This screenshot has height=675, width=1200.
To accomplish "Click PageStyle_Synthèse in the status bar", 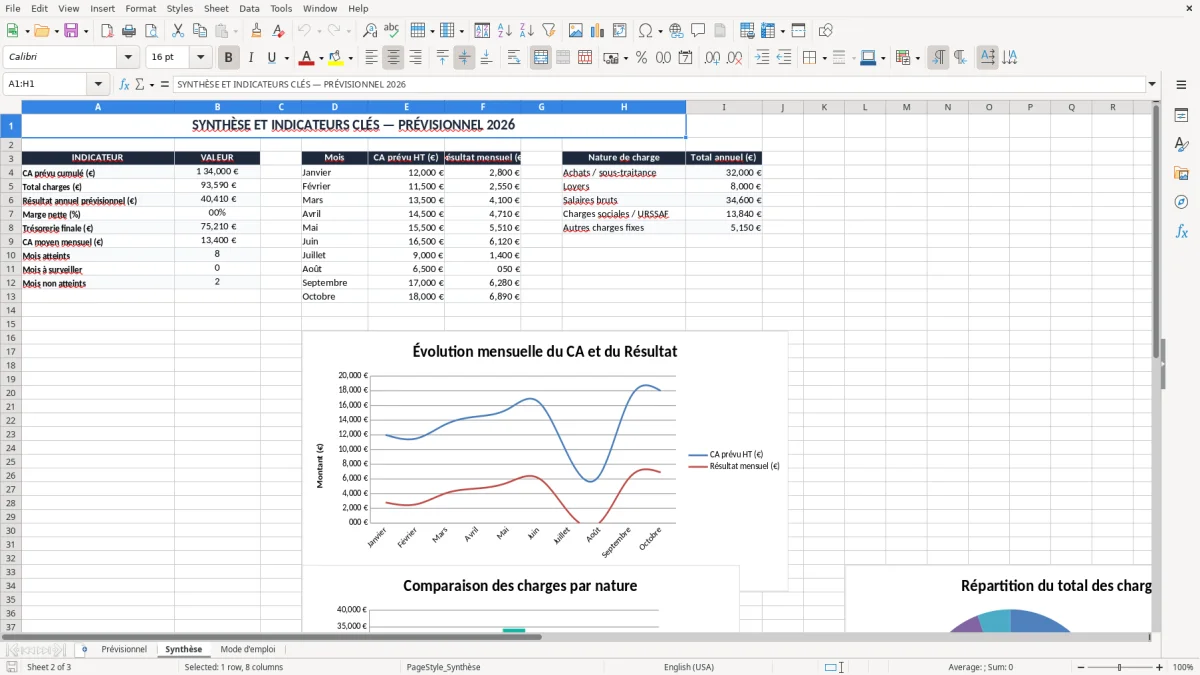I will pos(443,667).
